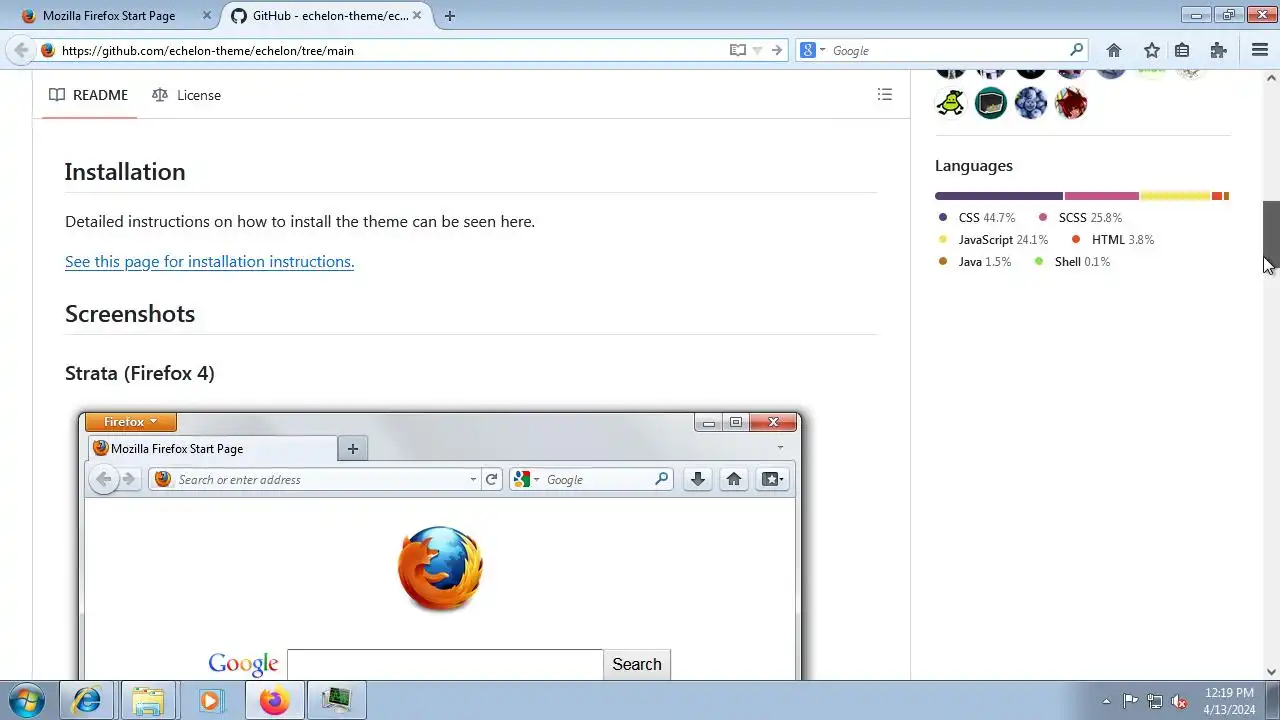Open 'See this page for installation instructions' link
1280x720 pixels.
209,261
